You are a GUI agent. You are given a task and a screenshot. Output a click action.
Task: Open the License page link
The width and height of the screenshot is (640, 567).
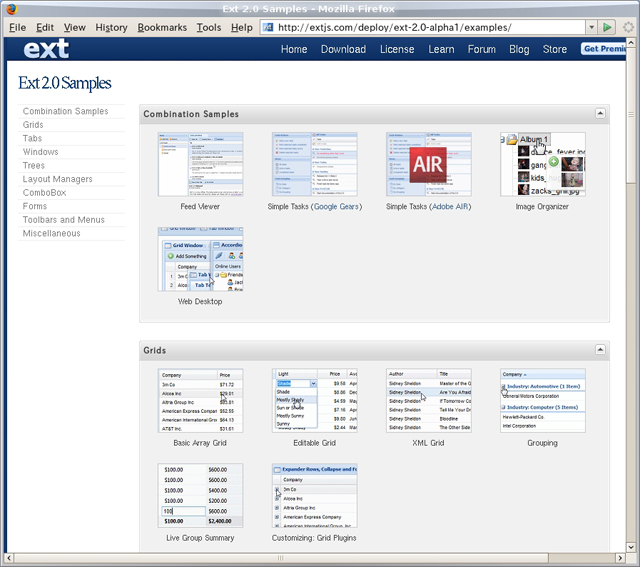397,49
